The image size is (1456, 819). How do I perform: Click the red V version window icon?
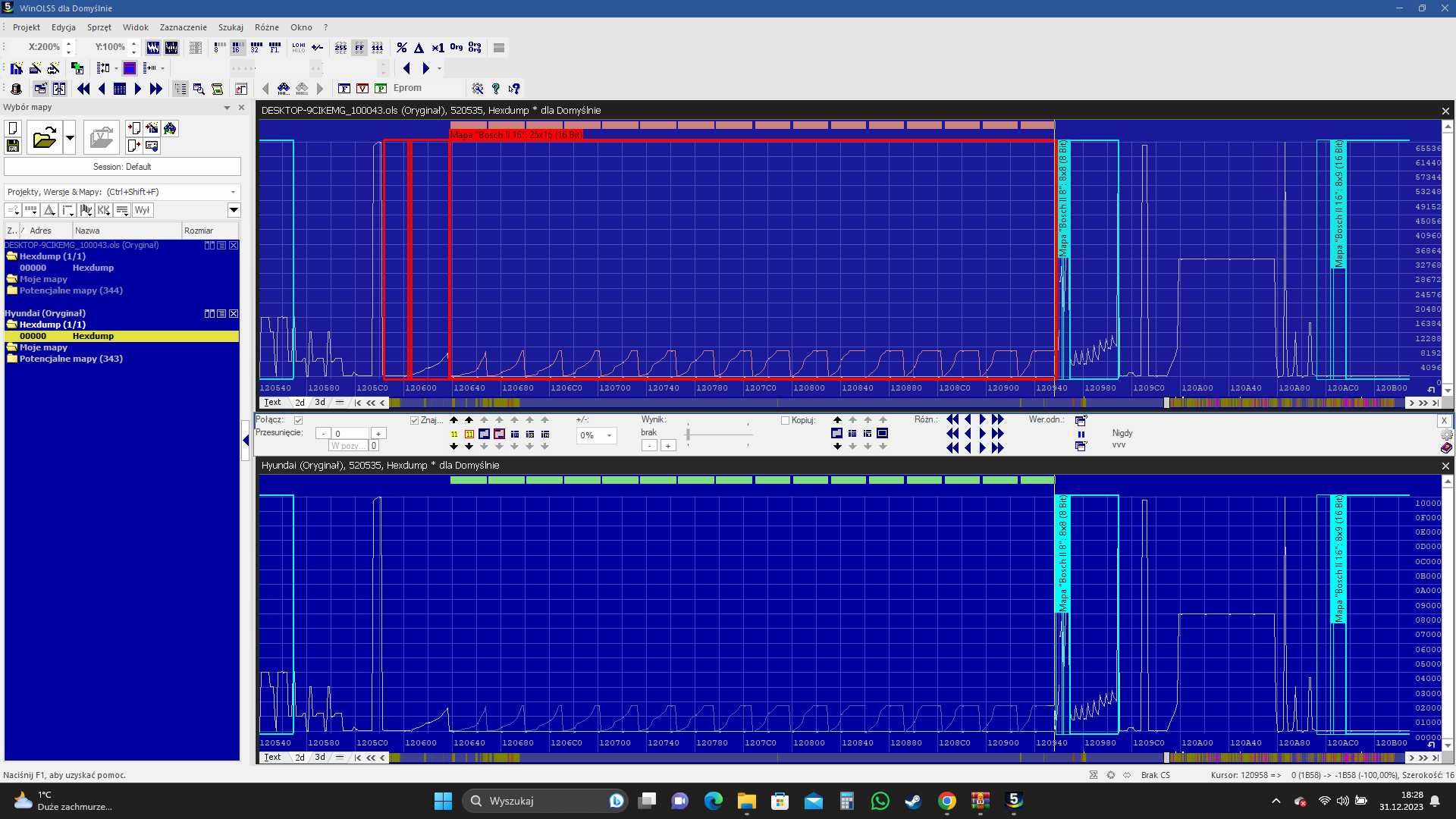point(362,89)
